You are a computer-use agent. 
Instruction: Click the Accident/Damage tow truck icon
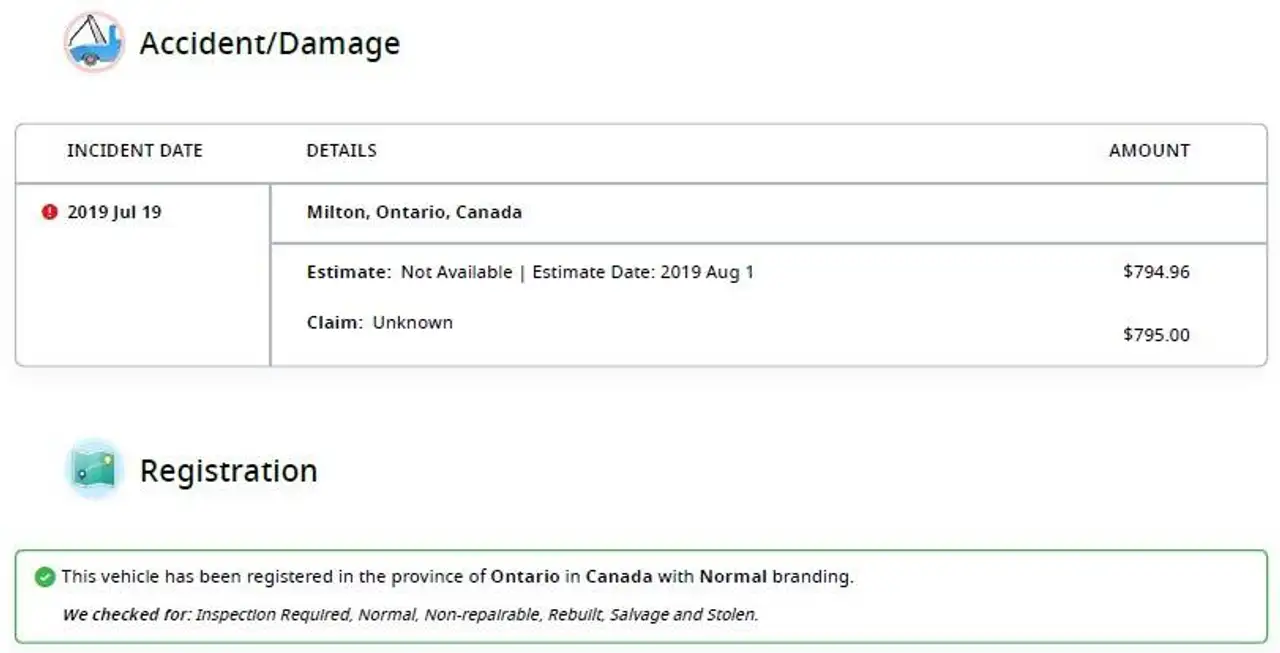94,42
